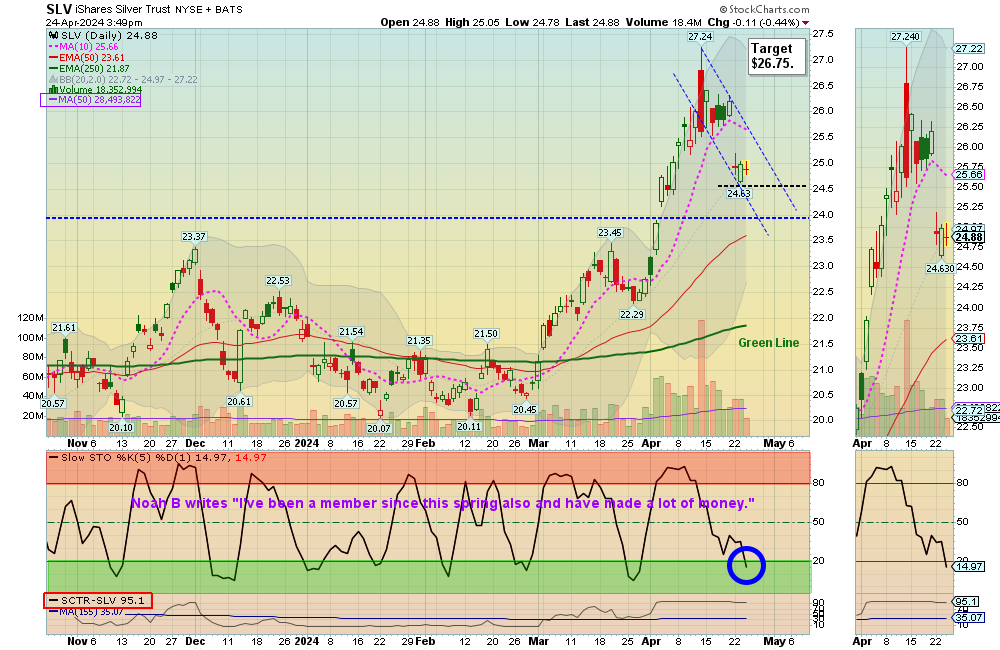Click the pink 25.66 moving average tag

969,174
